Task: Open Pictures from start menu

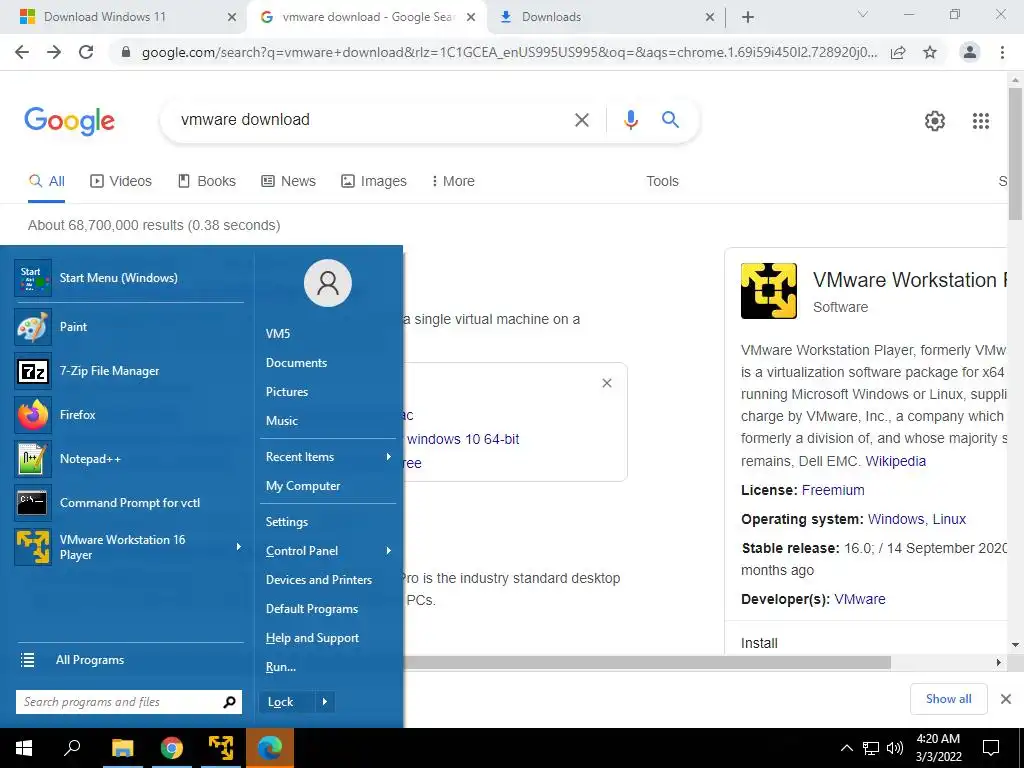Action: (x=287, y=392)
